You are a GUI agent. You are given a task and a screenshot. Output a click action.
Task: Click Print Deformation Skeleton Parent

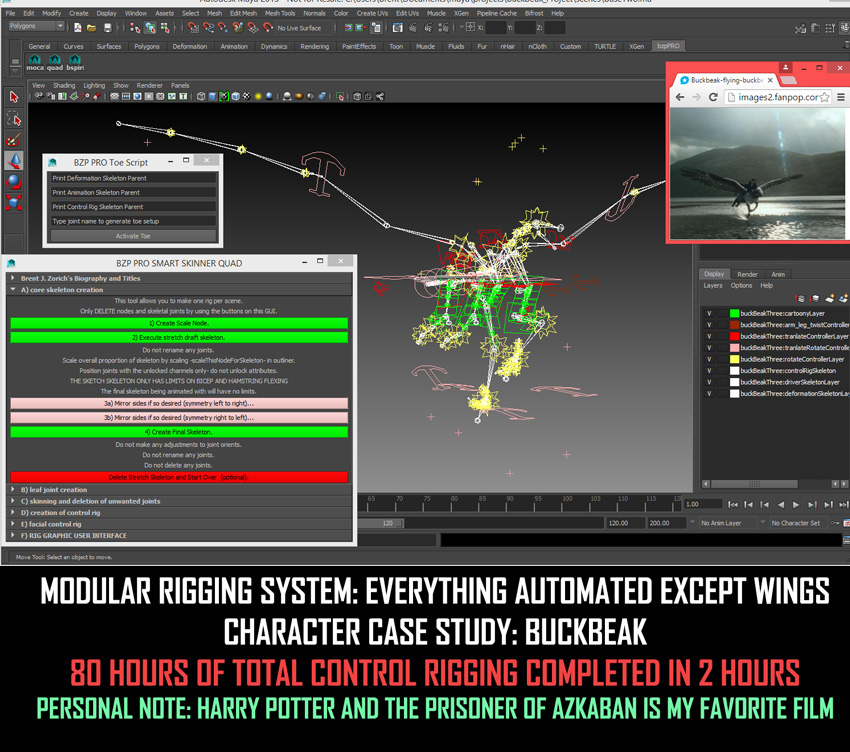133,178
